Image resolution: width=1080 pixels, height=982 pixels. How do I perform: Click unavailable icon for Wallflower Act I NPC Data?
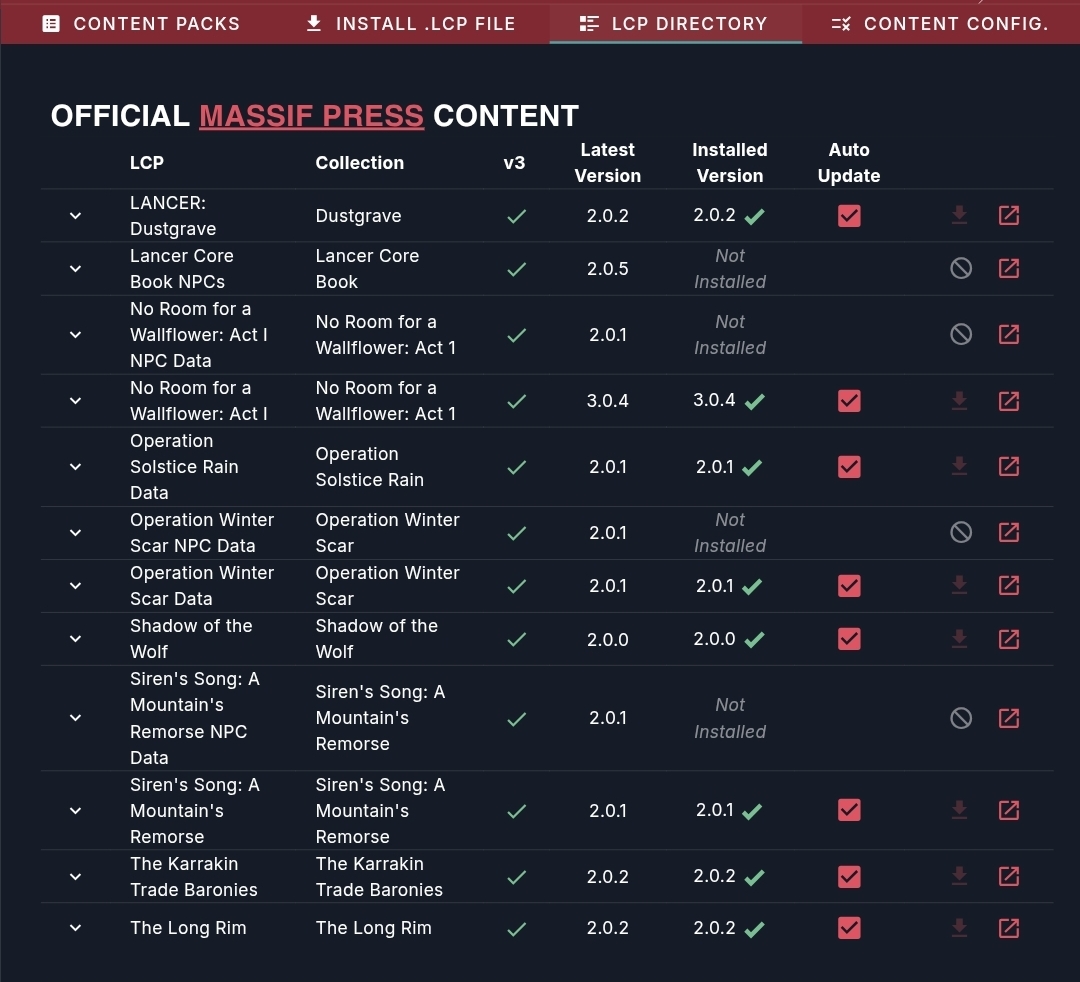click(x=961, y=335)
